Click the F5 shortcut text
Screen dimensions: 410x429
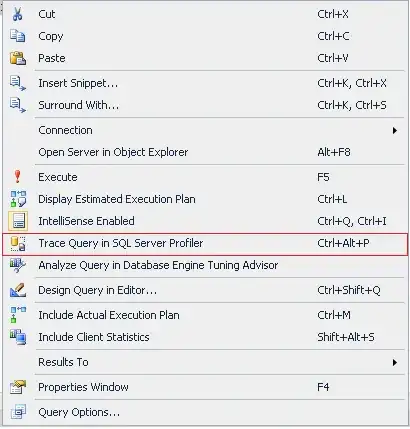(x=323, y=177)
